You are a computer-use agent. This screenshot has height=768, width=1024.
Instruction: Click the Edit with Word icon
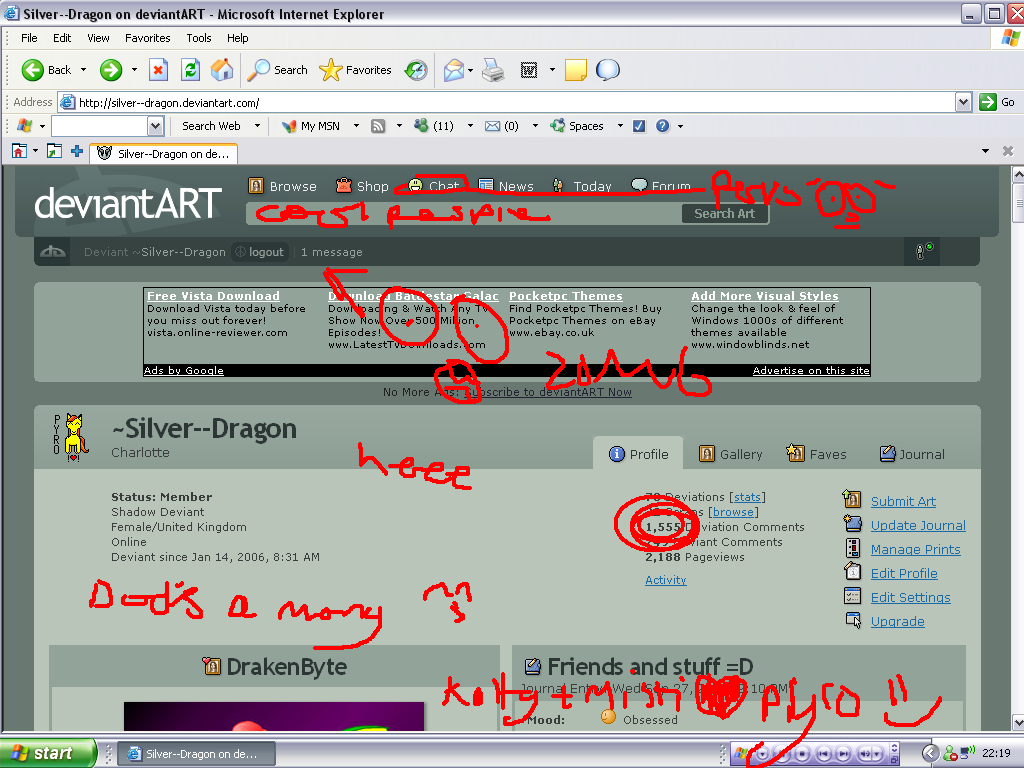(x=529, y=70)
